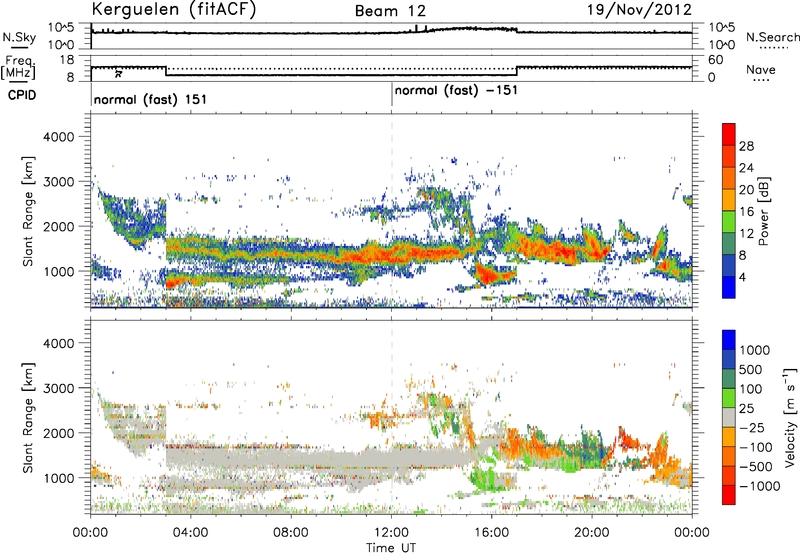Select the 'Beam 12' header label
This screenshot has height=554, width=800.
pyautogui.click(x=390, y=11)
